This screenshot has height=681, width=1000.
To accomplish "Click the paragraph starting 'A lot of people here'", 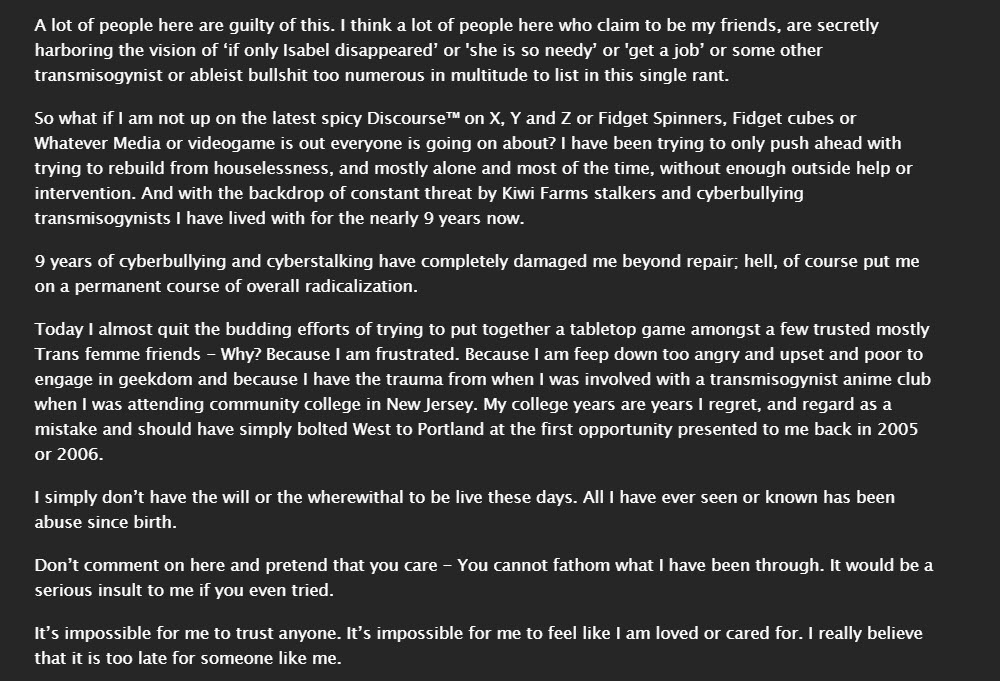I will pos(457,50).
